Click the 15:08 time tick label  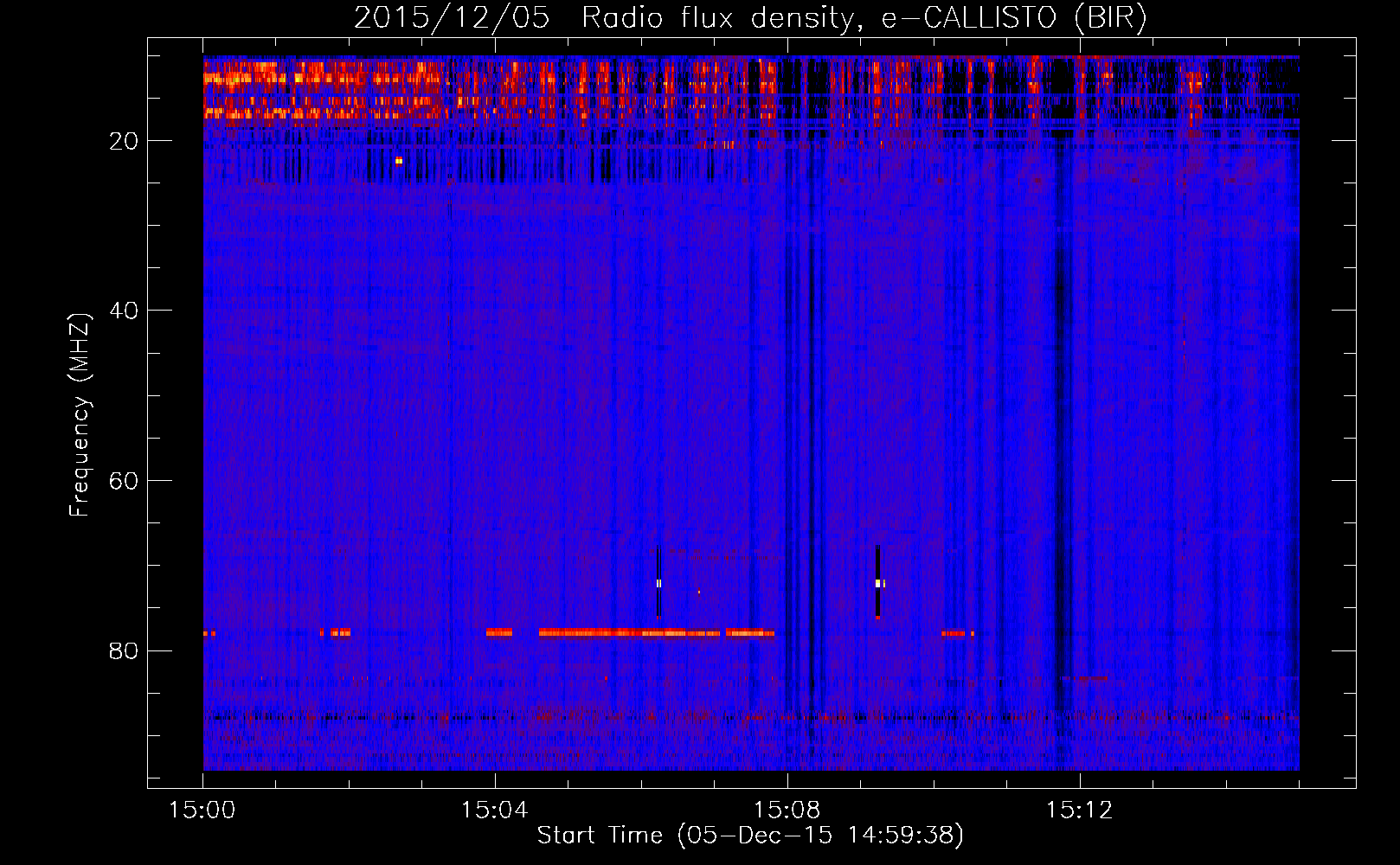point(787,811)
